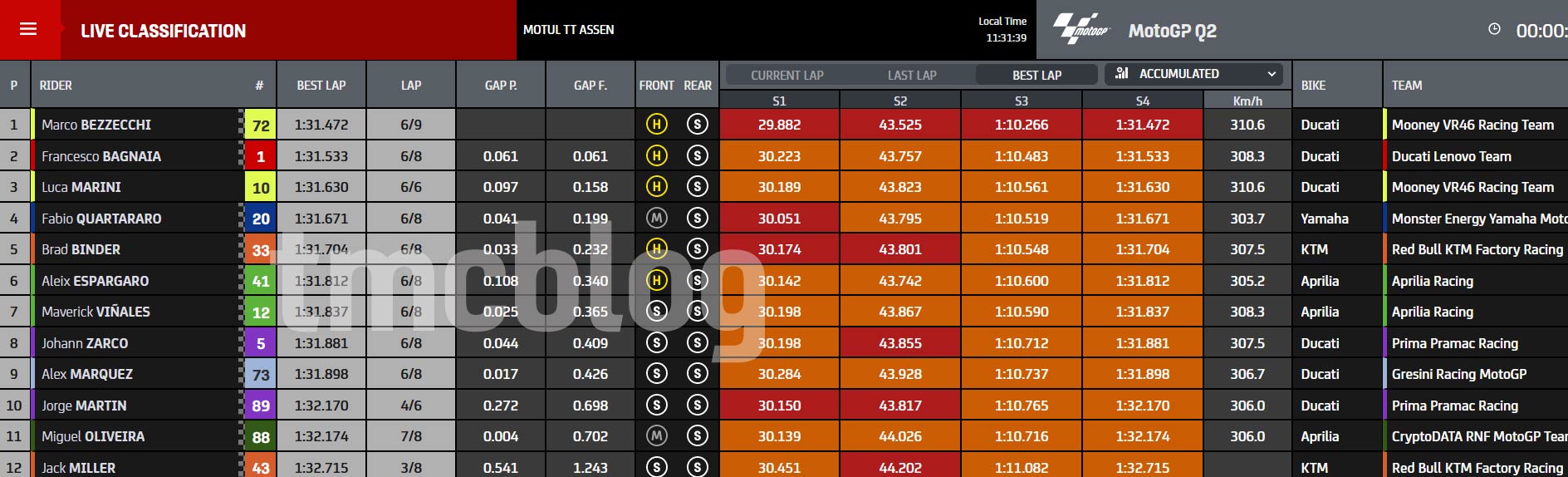Switch to the Last Lap tab
The image size is (1568, 477).
click(x=912, y=75)
